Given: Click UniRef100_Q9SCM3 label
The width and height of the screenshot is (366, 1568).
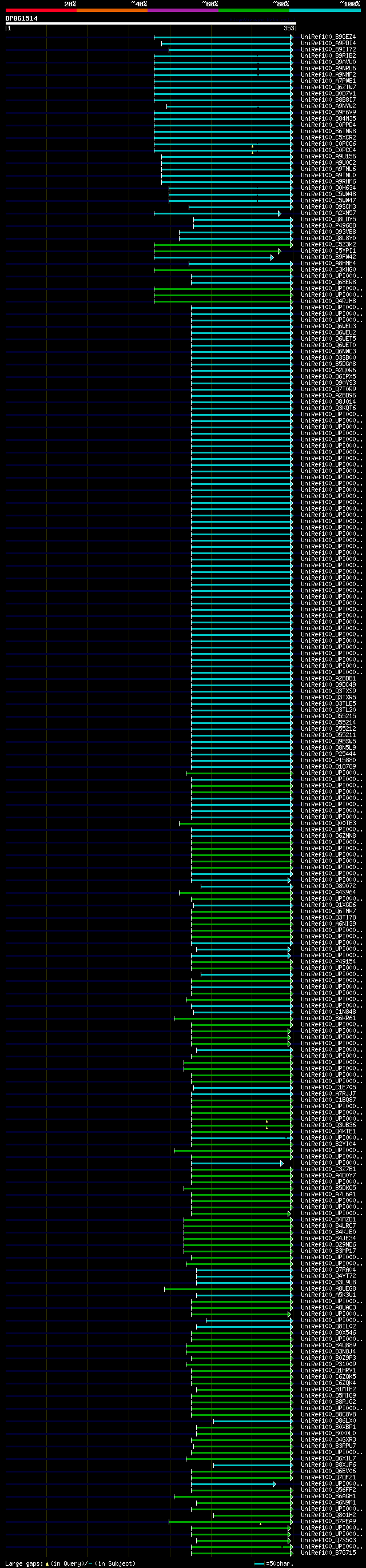Looking at the screenshot, I should point(328,207).
